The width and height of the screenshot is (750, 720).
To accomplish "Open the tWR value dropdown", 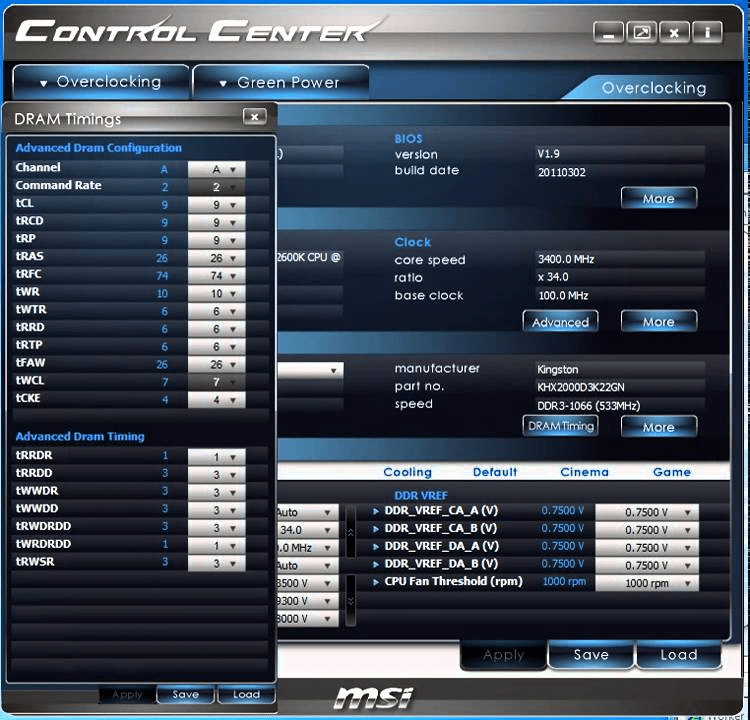I will (x=217, y=293).
